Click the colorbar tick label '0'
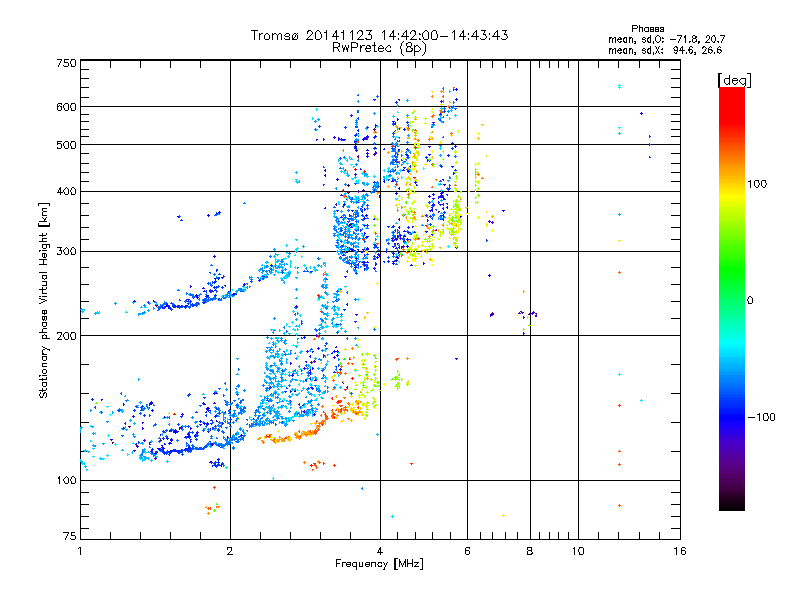 click(x=750, y=301)
